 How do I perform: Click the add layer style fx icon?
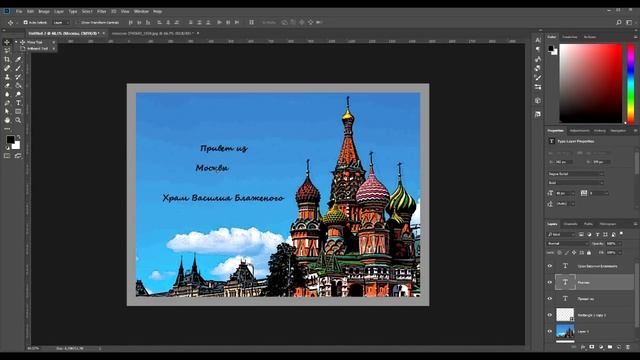[583, 347]
